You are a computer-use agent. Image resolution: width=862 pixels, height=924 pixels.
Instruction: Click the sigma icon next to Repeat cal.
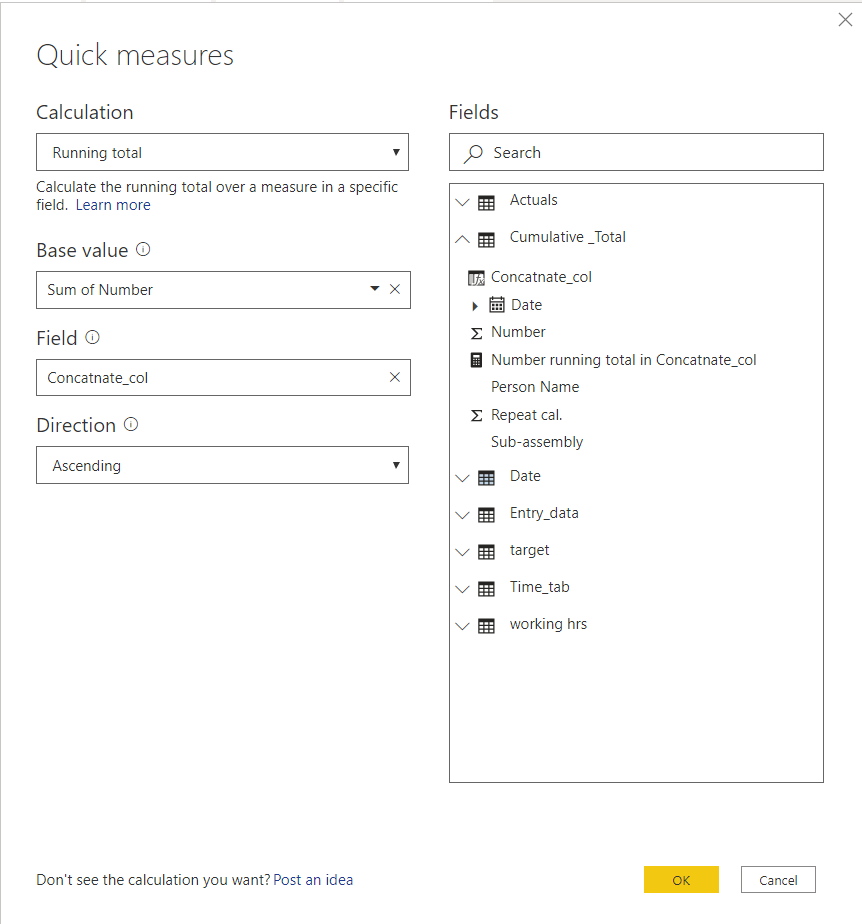(477, 415)
